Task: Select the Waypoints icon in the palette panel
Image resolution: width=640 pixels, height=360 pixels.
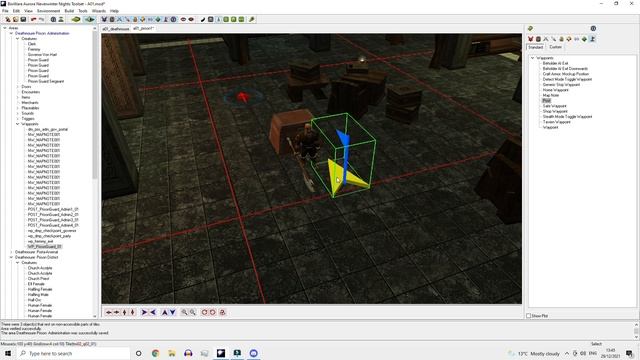Action: (592, 39)
